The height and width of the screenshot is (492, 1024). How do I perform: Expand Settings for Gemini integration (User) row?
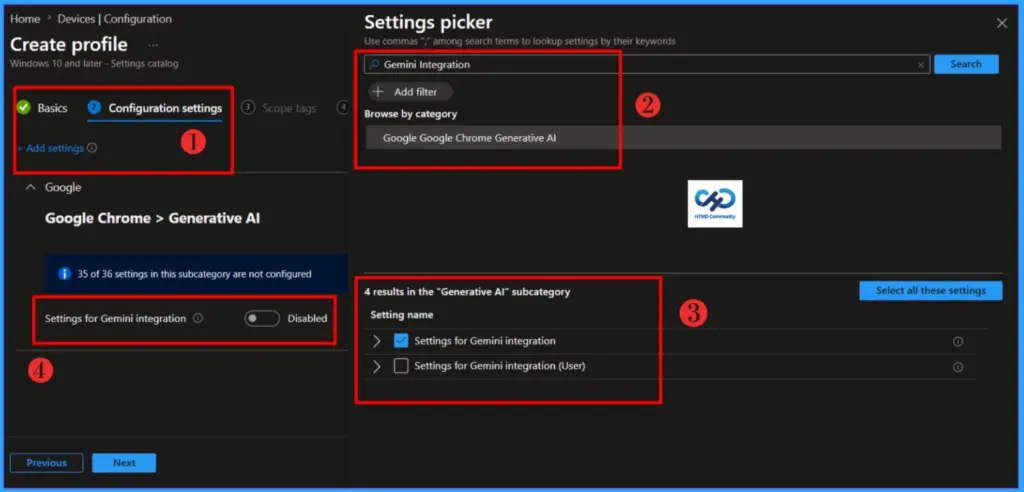click(377, 367)
